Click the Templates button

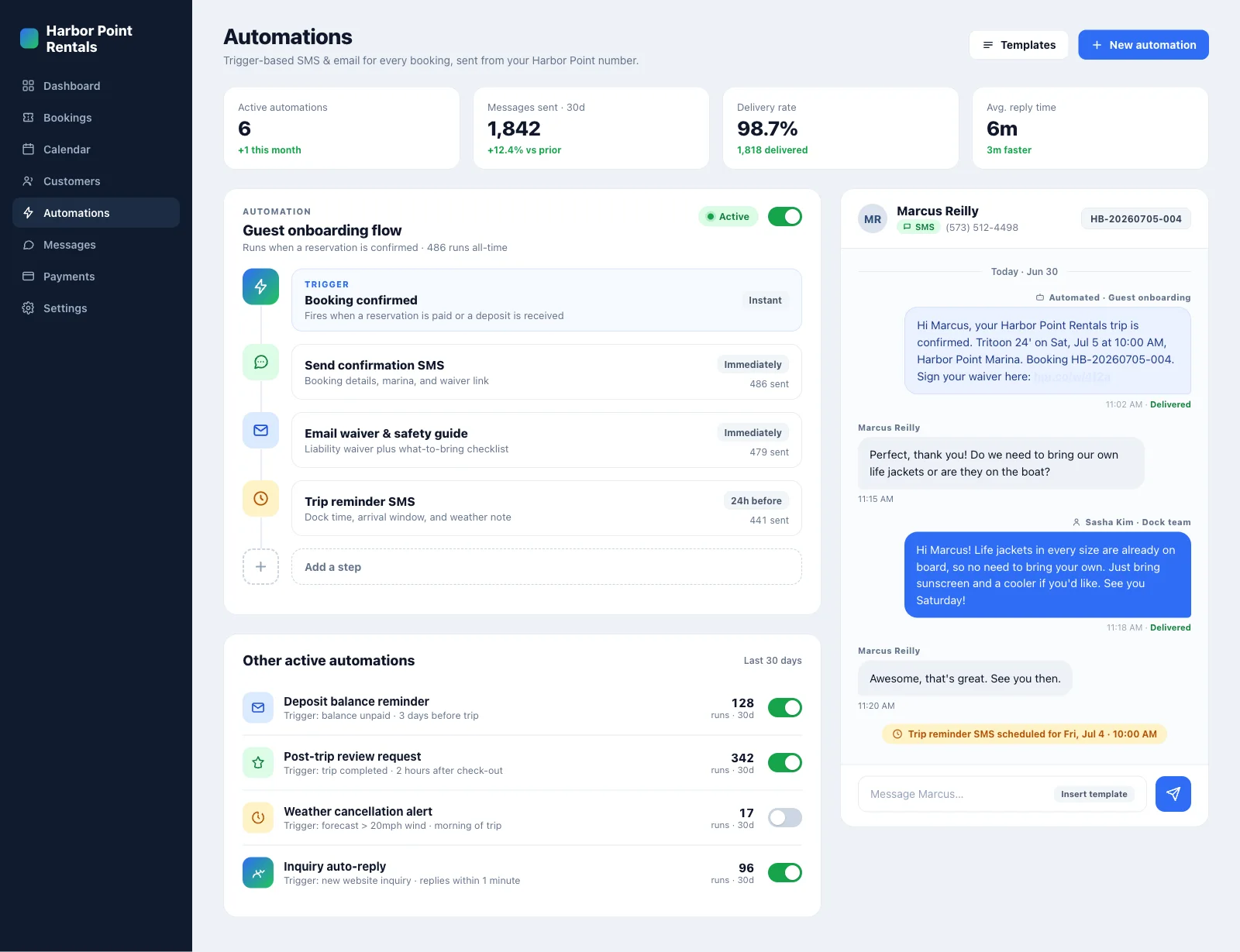[x=1018, y=45]
